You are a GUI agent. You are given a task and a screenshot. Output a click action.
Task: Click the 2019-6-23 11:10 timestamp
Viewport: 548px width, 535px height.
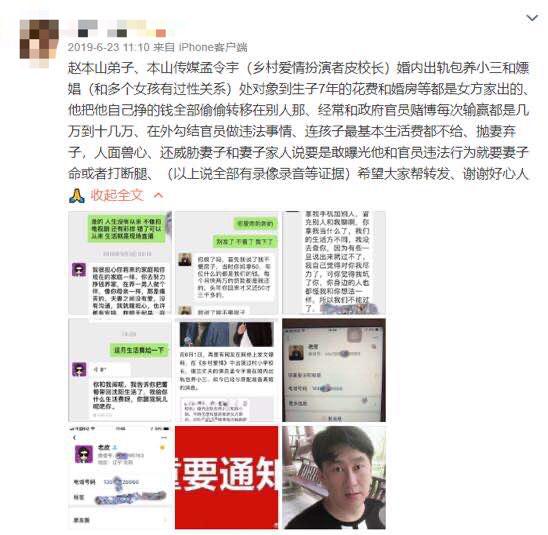coord(109,47)
